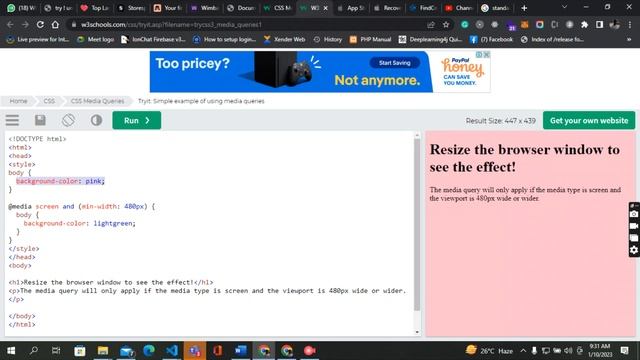Screen dimensions: 640x360
Task: Click the video record icon on side panel
Action: tap(634, 226)
